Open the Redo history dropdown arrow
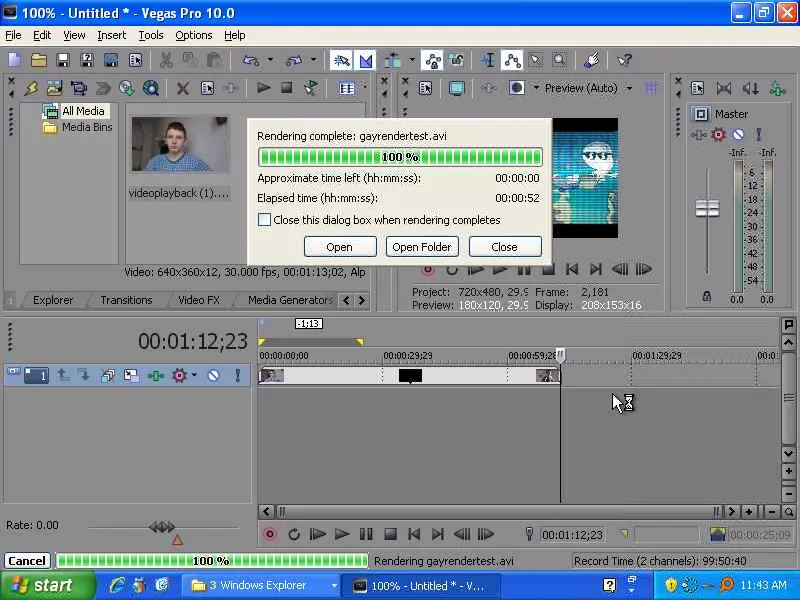800x600 pixels. [314, 60]
